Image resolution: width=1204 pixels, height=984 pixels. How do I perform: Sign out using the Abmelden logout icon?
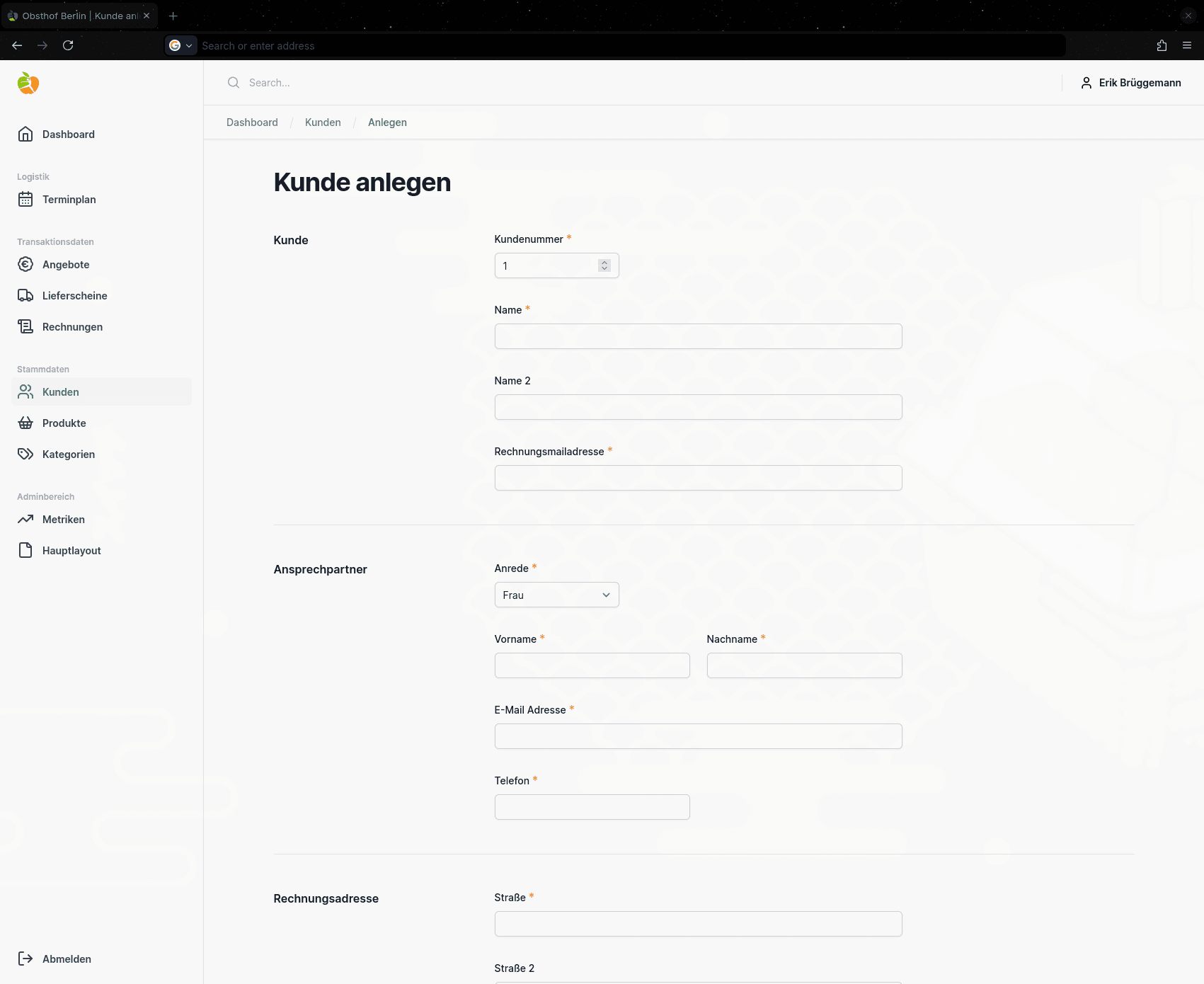[26, 959]
